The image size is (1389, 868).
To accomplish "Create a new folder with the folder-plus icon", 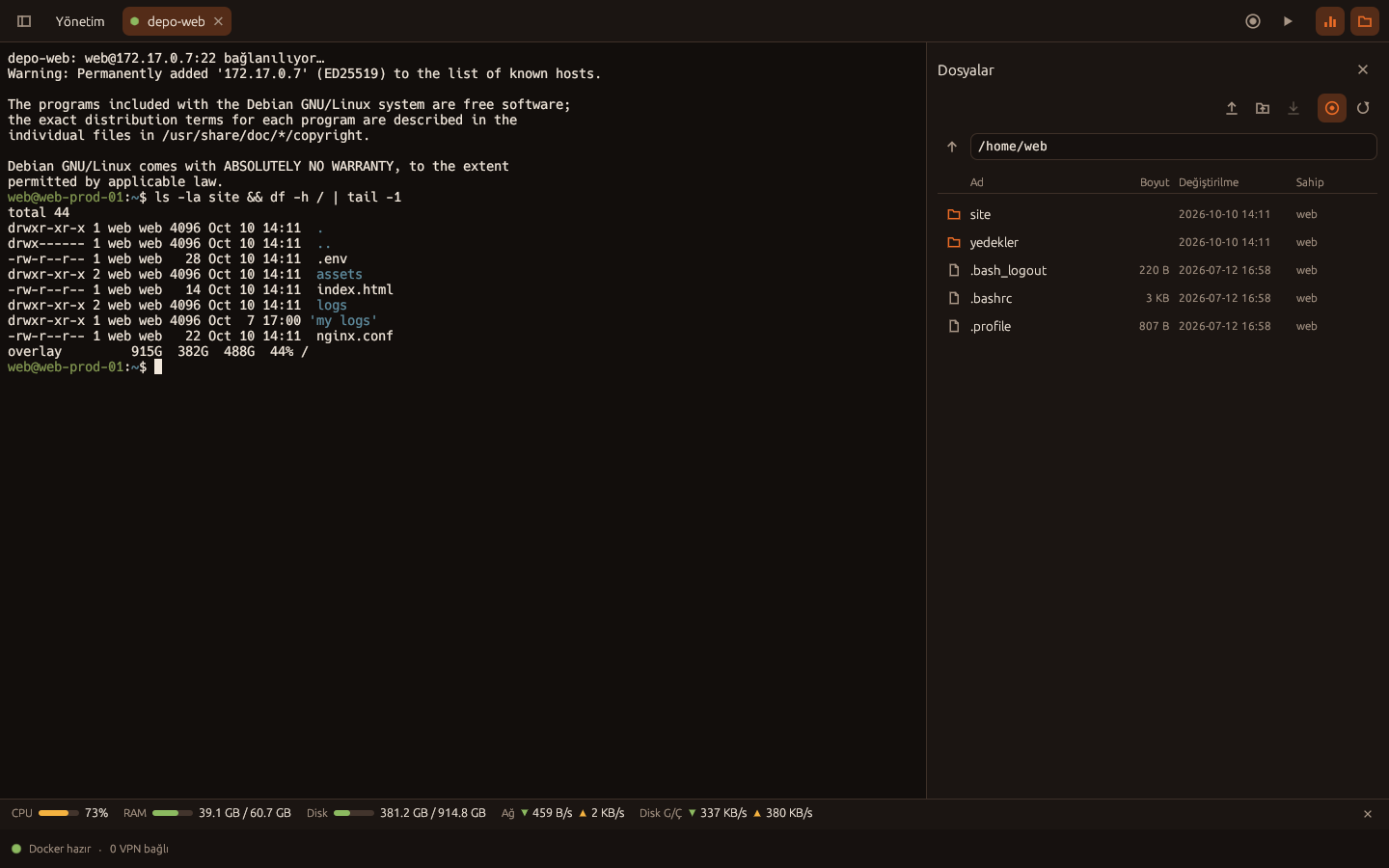I will pos(1263,108).
